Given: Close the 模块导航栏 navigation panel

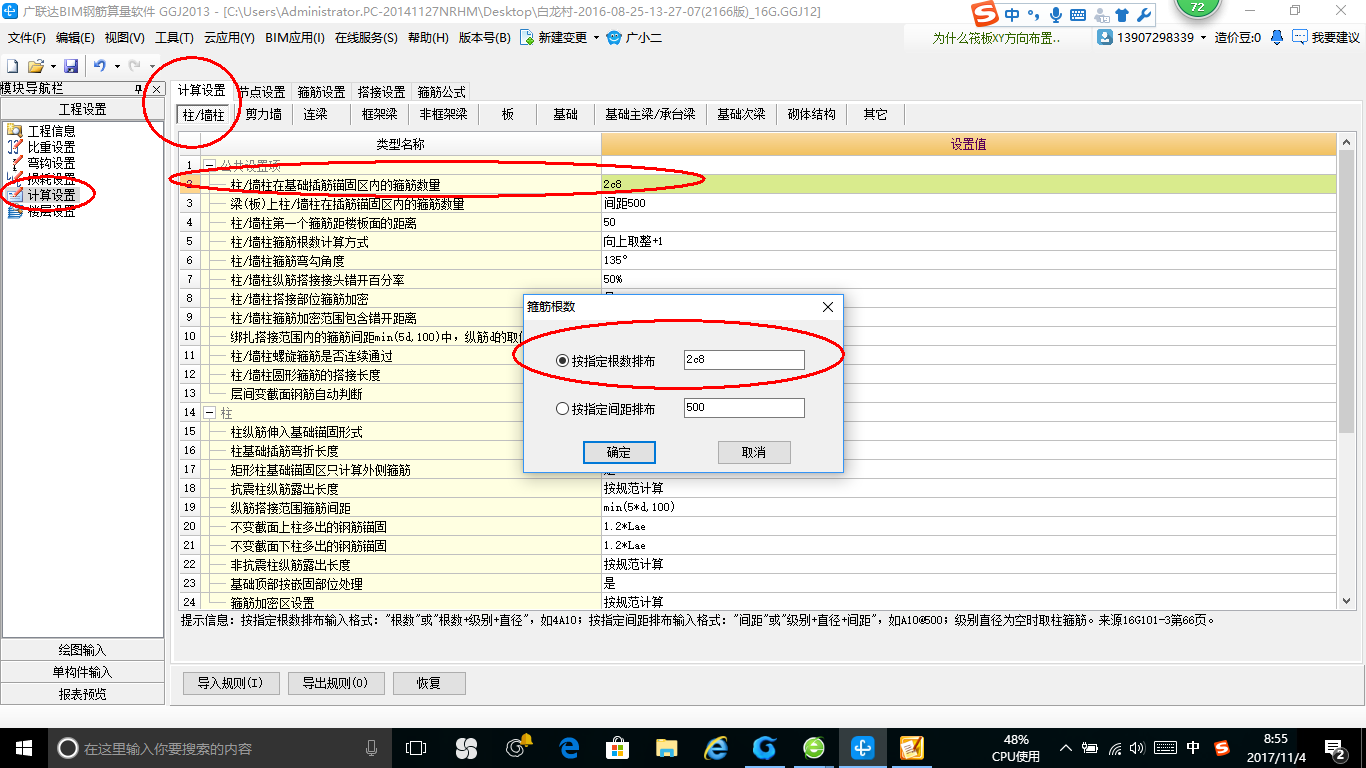Looking at the screenshot, I should 155,89.
